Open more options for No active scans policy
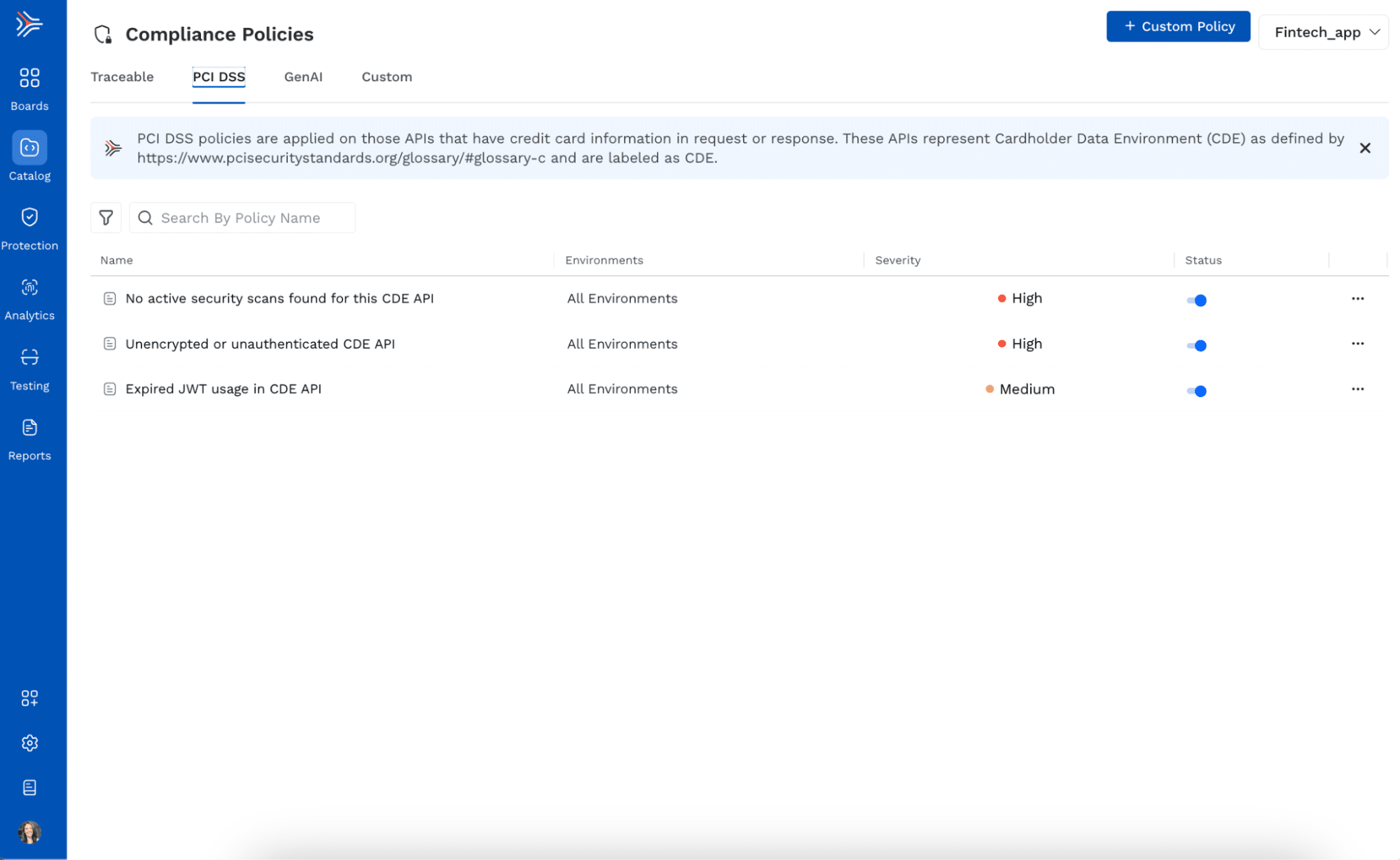The width and height of the screenshot is (1400, 860). click(1357, 298)
